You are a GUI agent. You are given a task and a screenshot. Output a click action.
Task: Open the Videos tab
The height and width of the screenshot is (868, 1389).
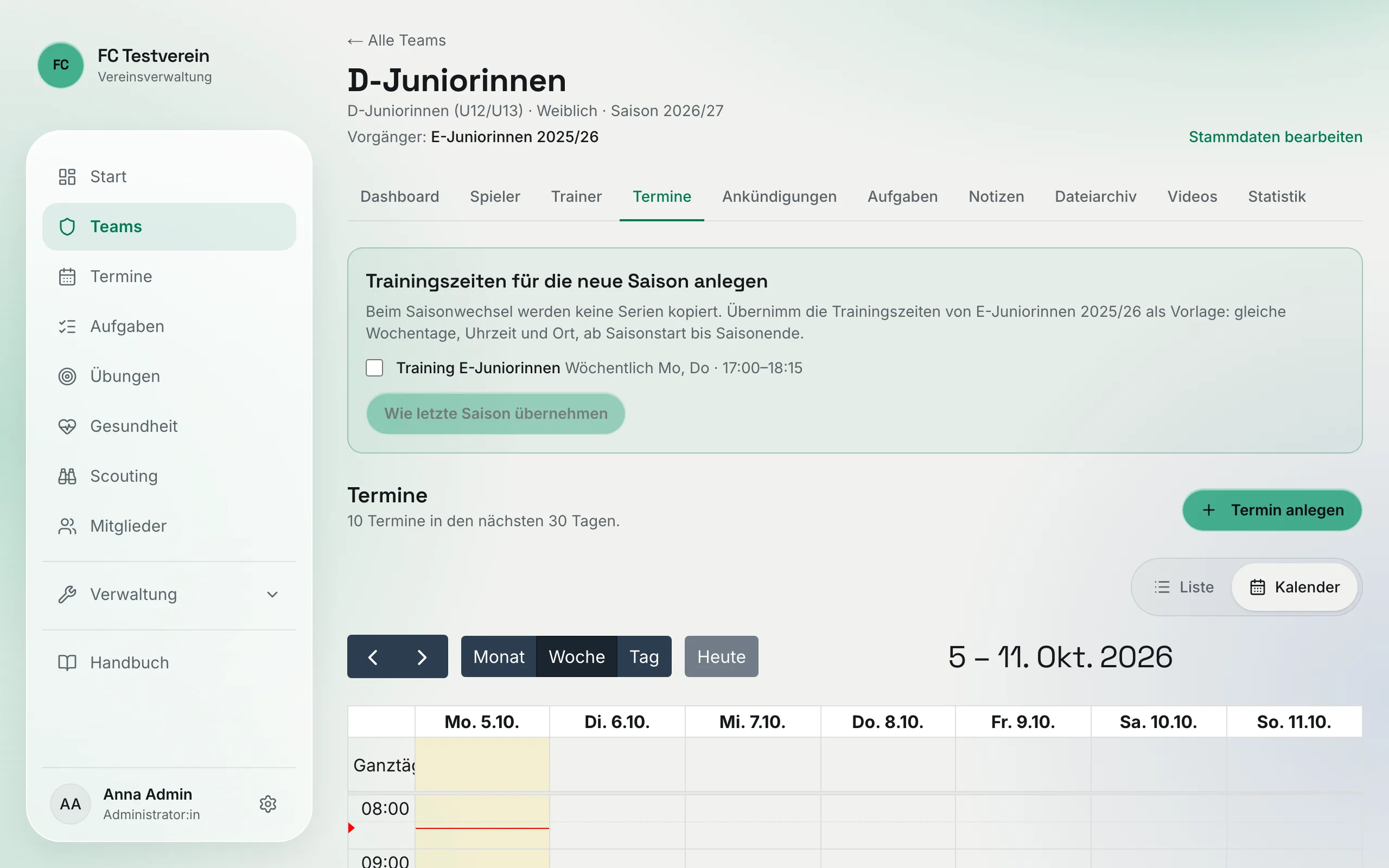[x=1192, y=197]
